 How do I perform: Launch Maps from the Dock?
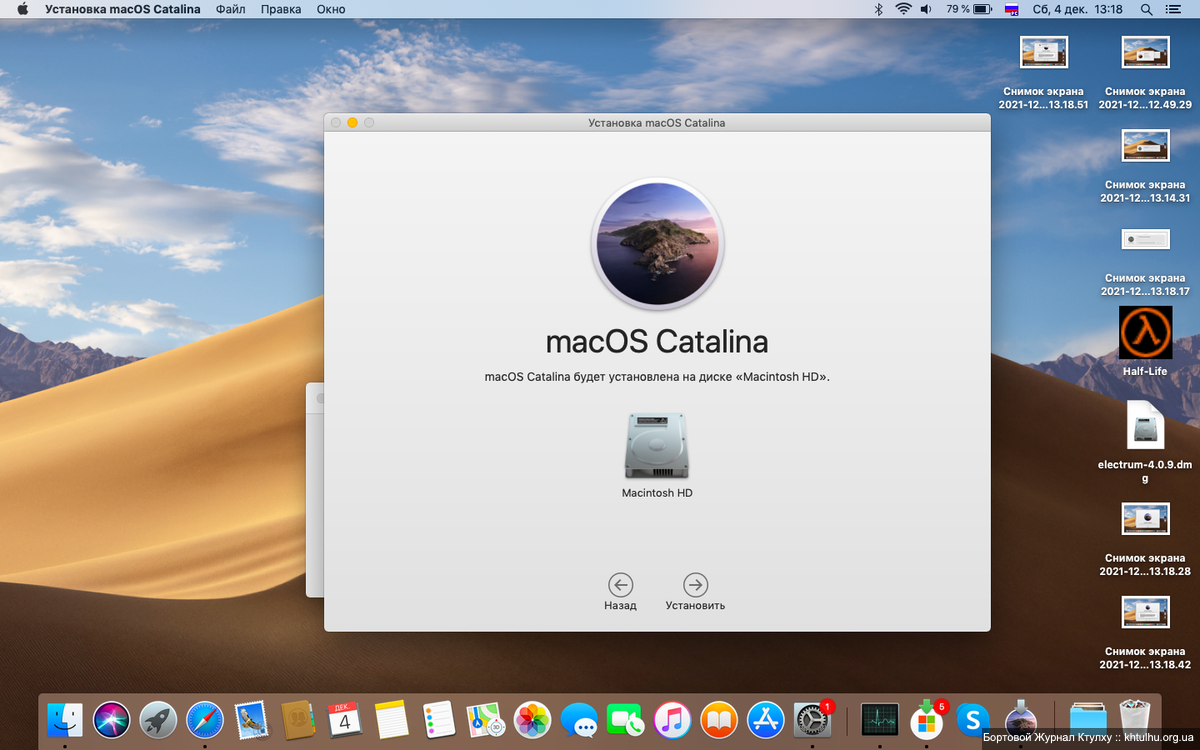pos(485,719)
